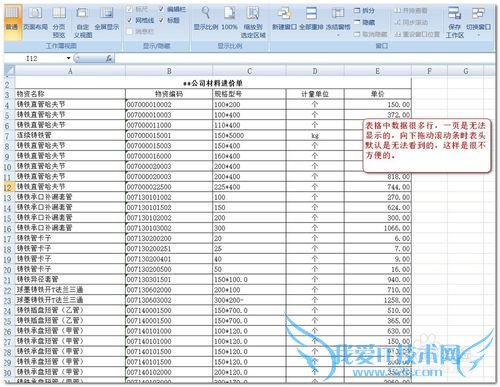Select cell with code 007140102000
Viewport: 500px width, 387px height.
coord(169,372)
